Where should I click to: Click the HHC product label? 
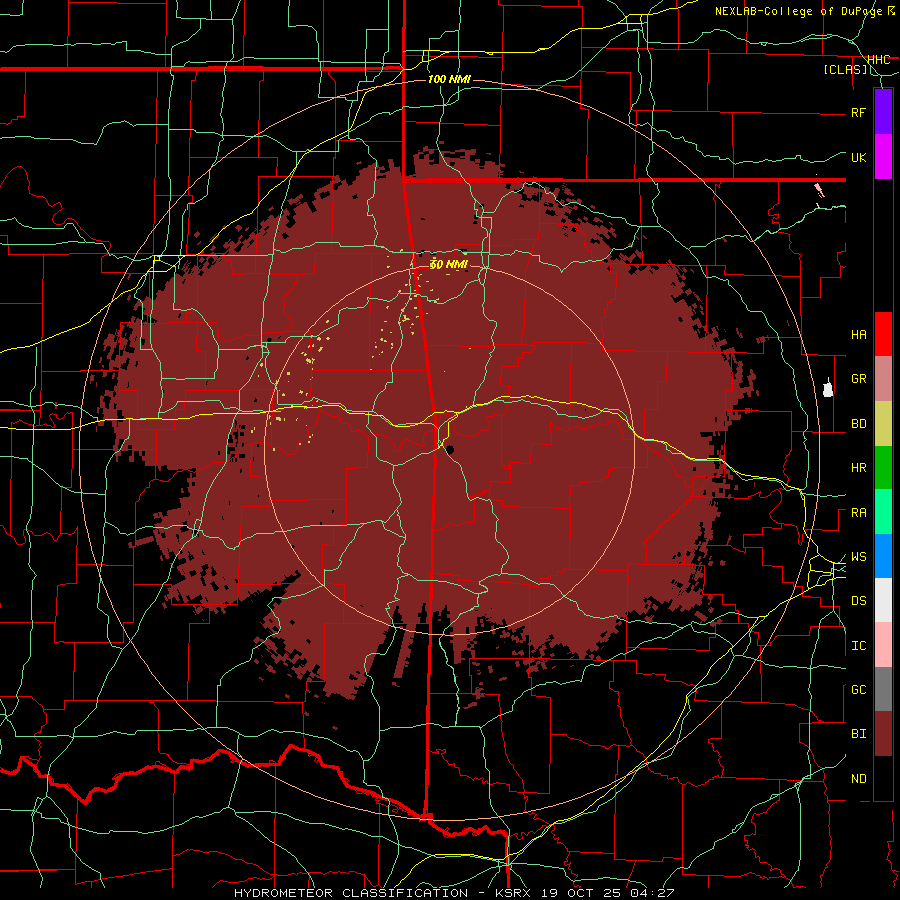coord(879,59)
